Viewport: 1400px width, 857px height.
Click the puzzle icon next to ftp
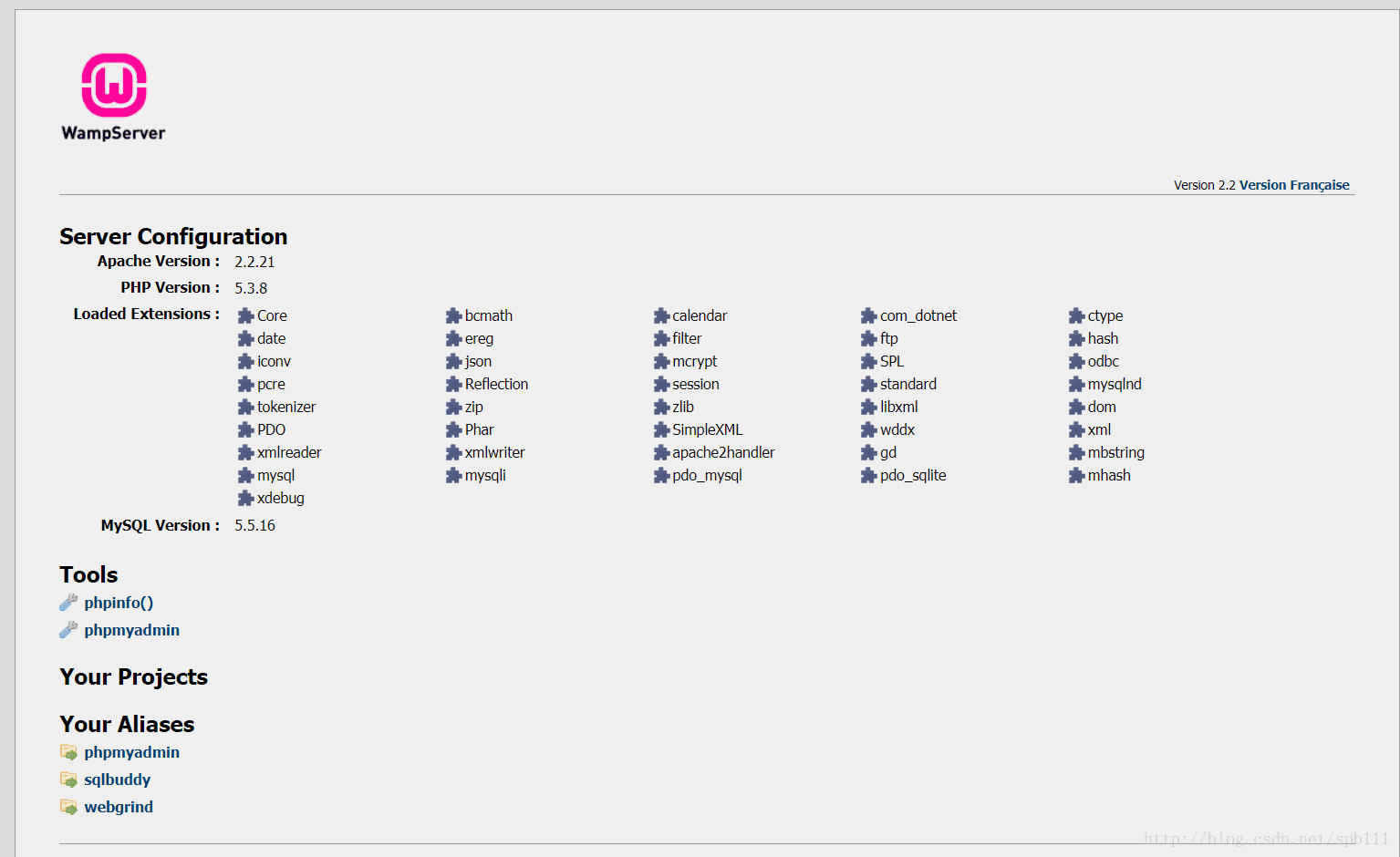point(868,338)
